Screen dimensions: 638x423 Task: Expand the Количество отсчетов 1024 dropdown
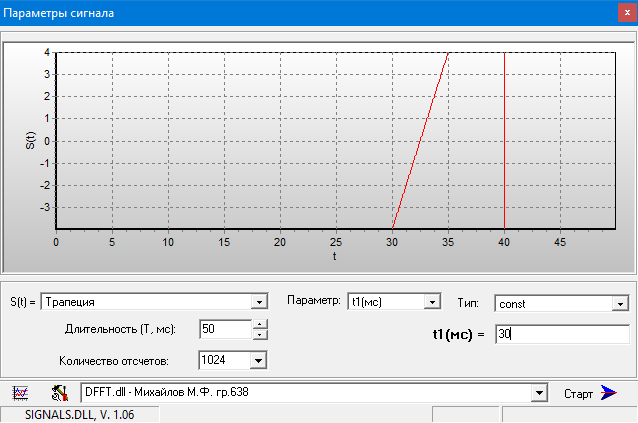(258, 360)
